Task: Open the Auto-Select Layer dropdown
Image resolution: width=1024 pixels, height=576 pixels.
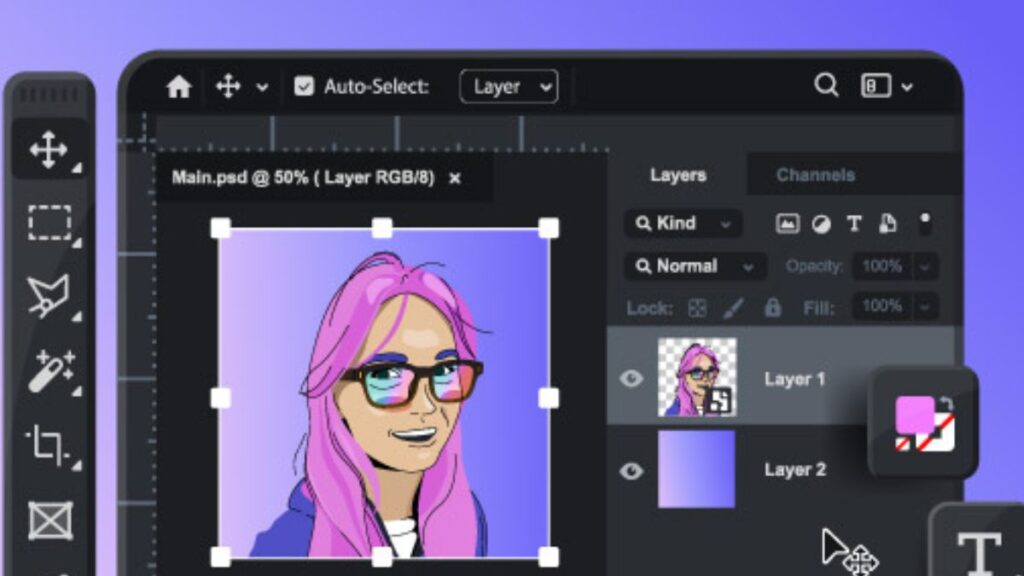Action: coord(509,86)
